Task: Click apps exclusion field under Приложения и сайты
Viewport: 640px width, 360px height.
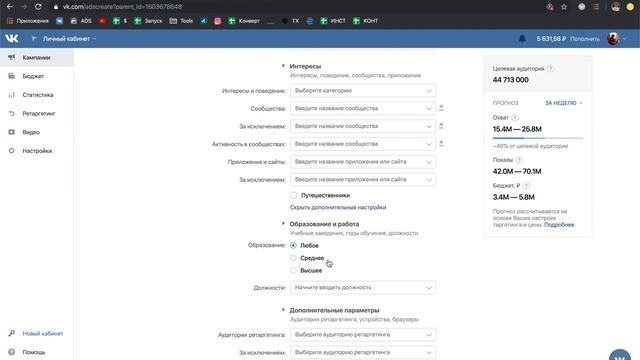Action: (x=363, y=180)
